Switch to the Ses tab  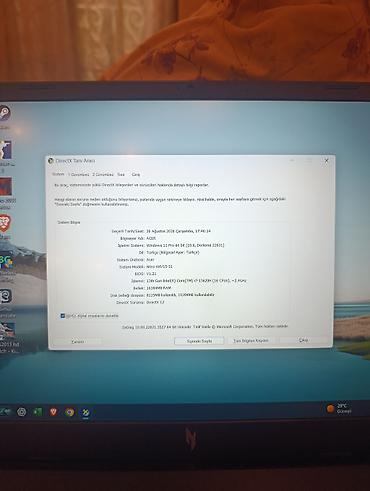pos(121,174)
